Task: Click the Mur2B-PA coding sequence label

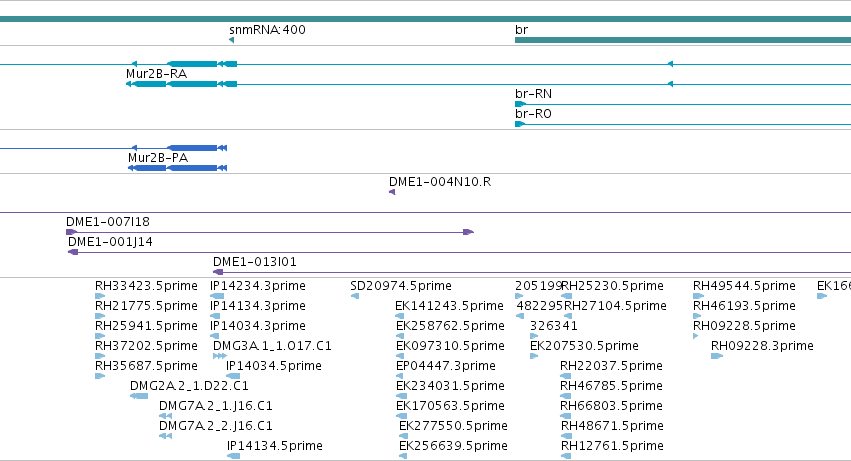Action: [158, 158]
